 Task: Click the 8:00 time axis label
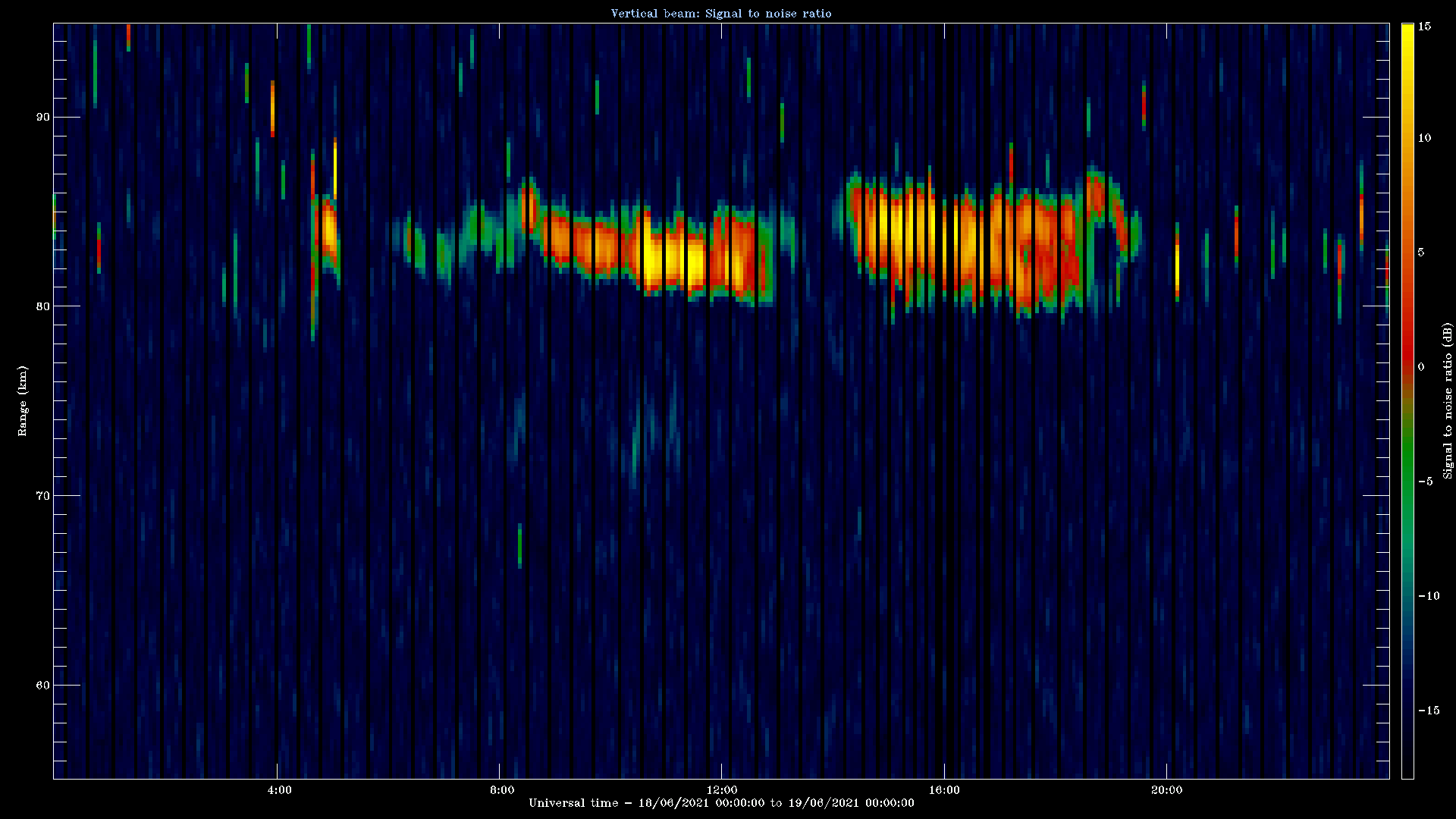coord(502,790)
